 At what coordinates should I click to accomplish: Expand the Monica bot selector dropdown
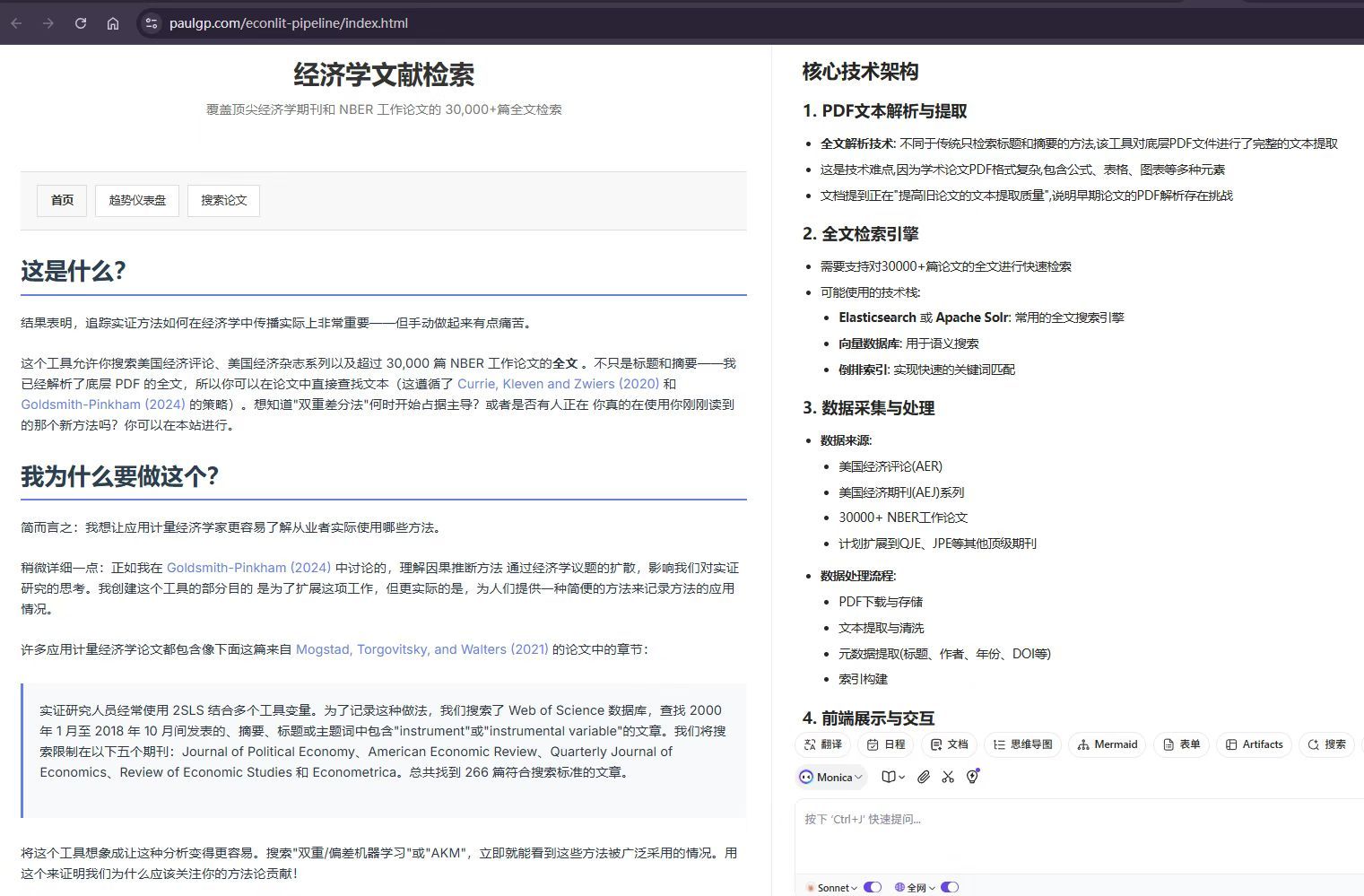(831, 777)
